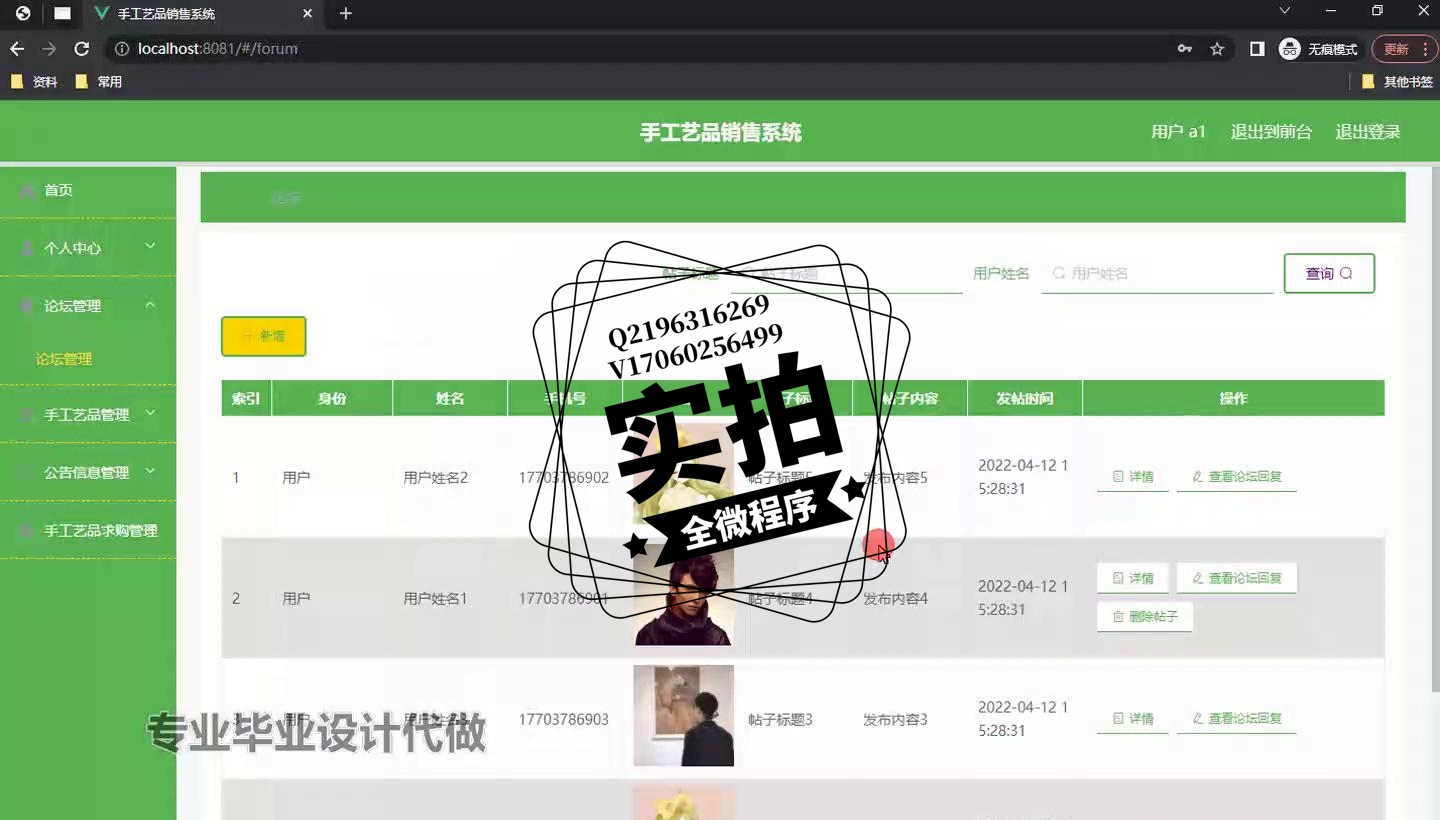Click 用户 a1 in the header
Image resolution: width=1440 pixels, height=820 pixels.
click(1178, 132)
